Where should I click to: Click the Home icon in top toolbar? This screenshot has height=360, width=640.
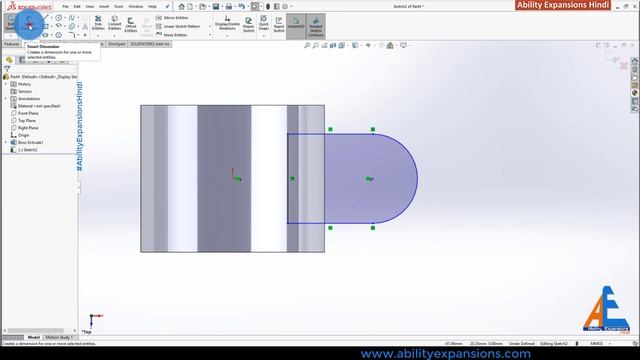pyautogui.click(x=182, y=7)
